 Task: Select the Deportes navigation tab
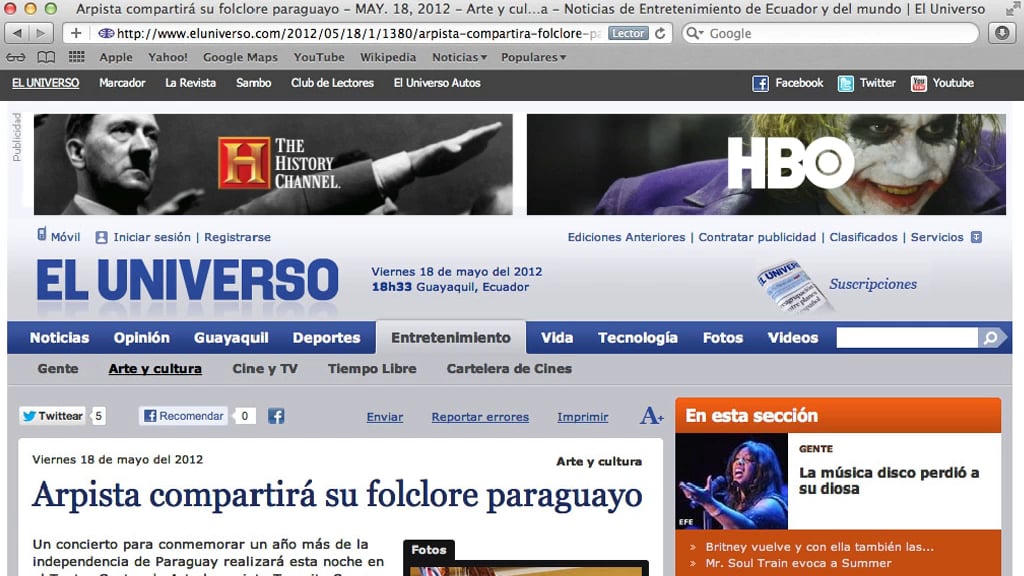(327, 338)
